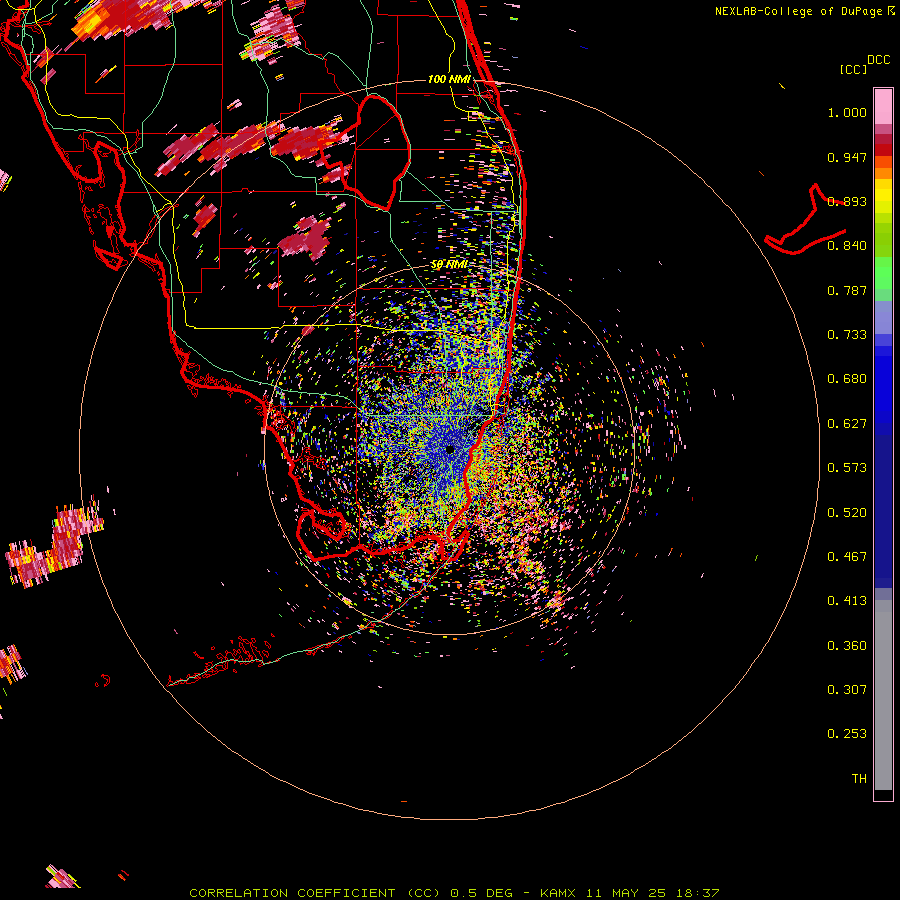This screenshot has height=900, width=900.
Task: Select the 0.520 colorbar value label
Action: coord(847,513)
